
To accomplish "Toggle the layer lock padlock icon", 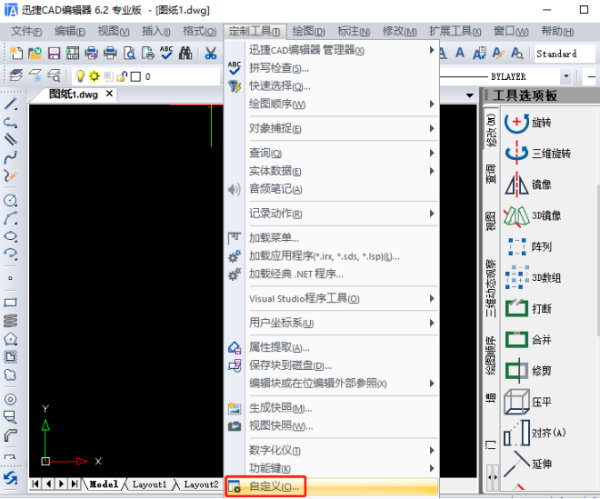I will [x=122, y=77].
